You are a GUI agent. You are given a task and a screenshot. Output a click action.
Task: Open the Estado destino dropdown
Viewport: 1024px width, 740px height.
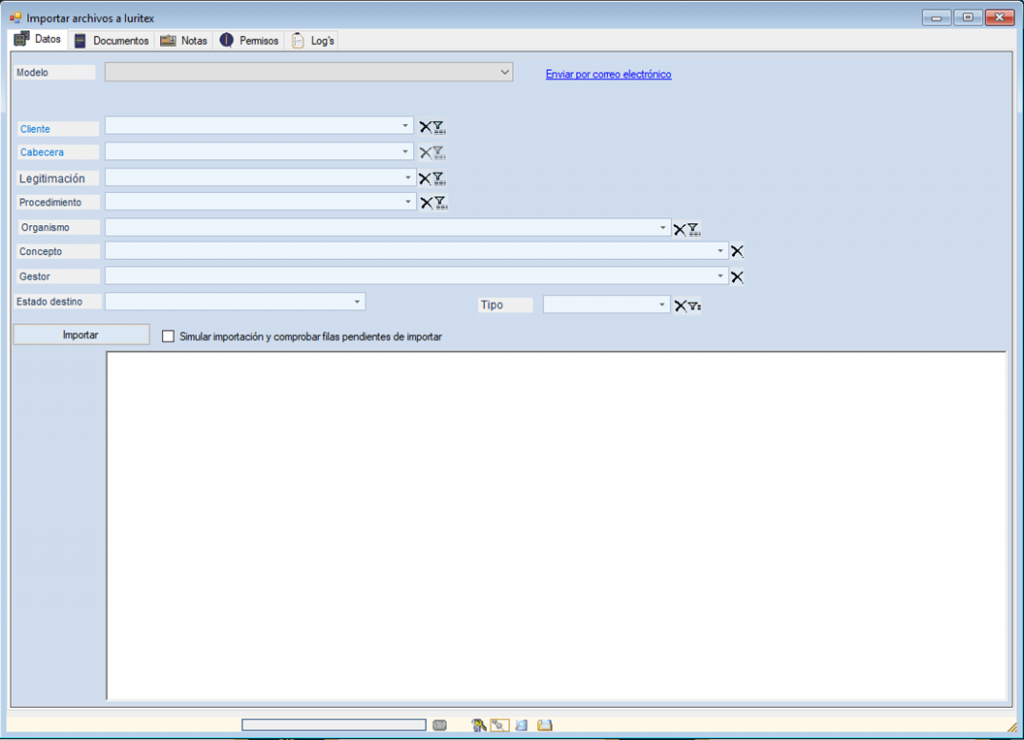[357, 302]
